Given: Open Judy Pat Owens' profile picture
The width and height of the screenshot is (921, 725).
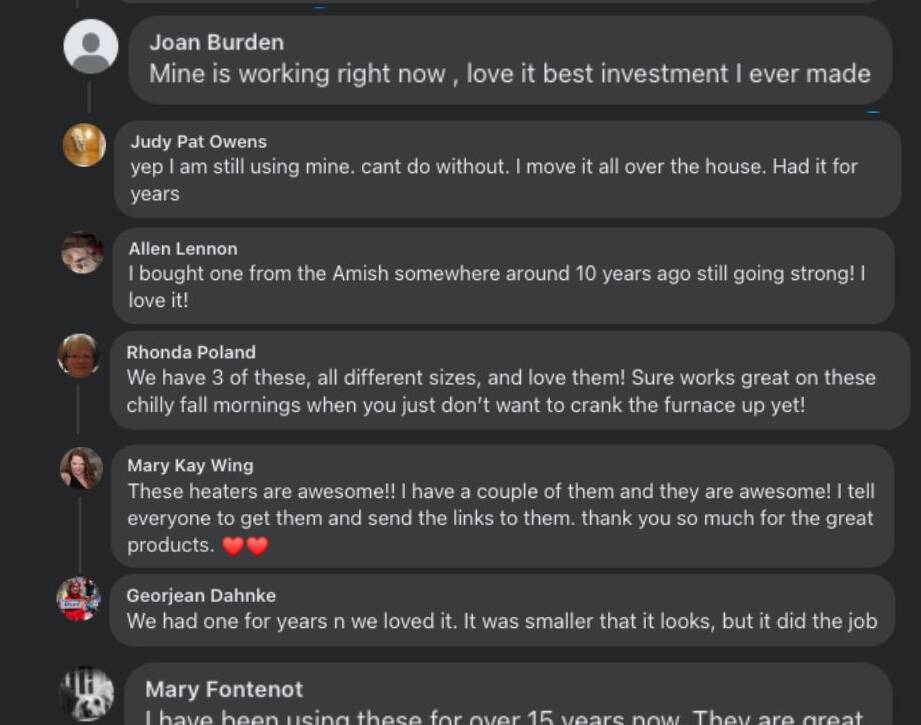Looking at the screenshot, I should tap(84, 145).
